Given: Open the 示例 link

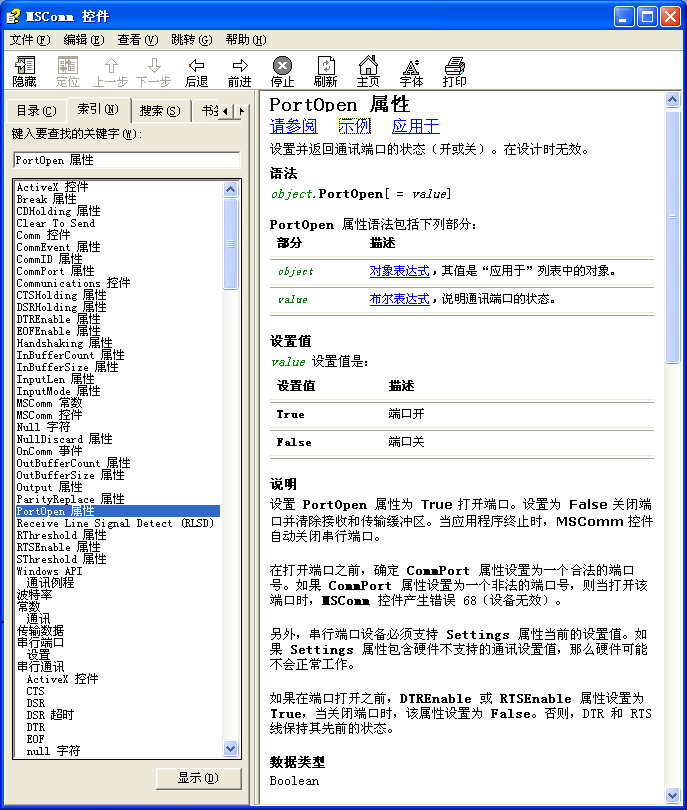Looking at the screenshot, I should click(x=354, y=126).
